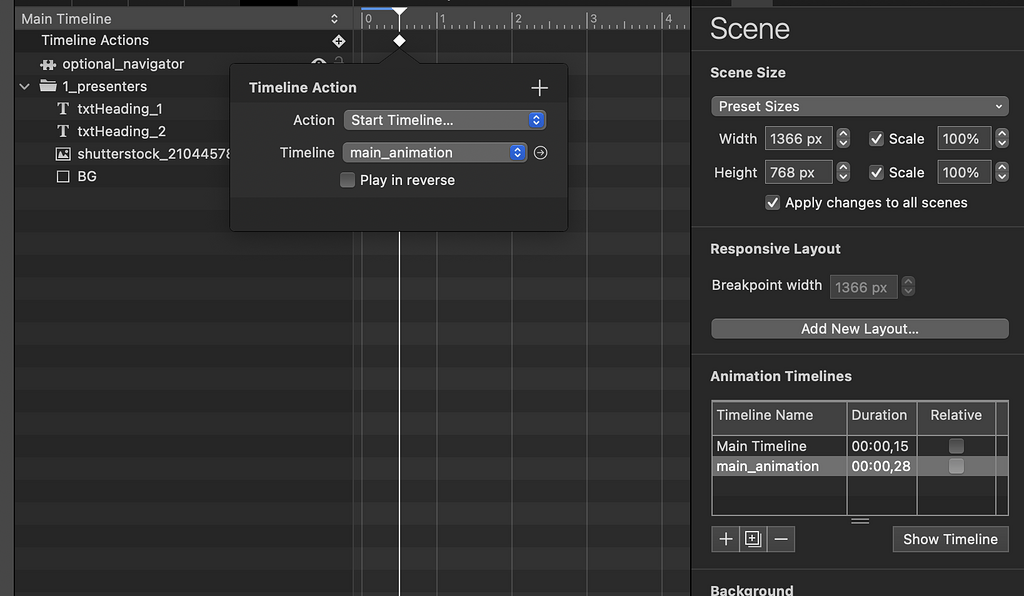Uncheck Apply changes to all scenes
The image size is (1024, 596).
(x=772, y=202)
